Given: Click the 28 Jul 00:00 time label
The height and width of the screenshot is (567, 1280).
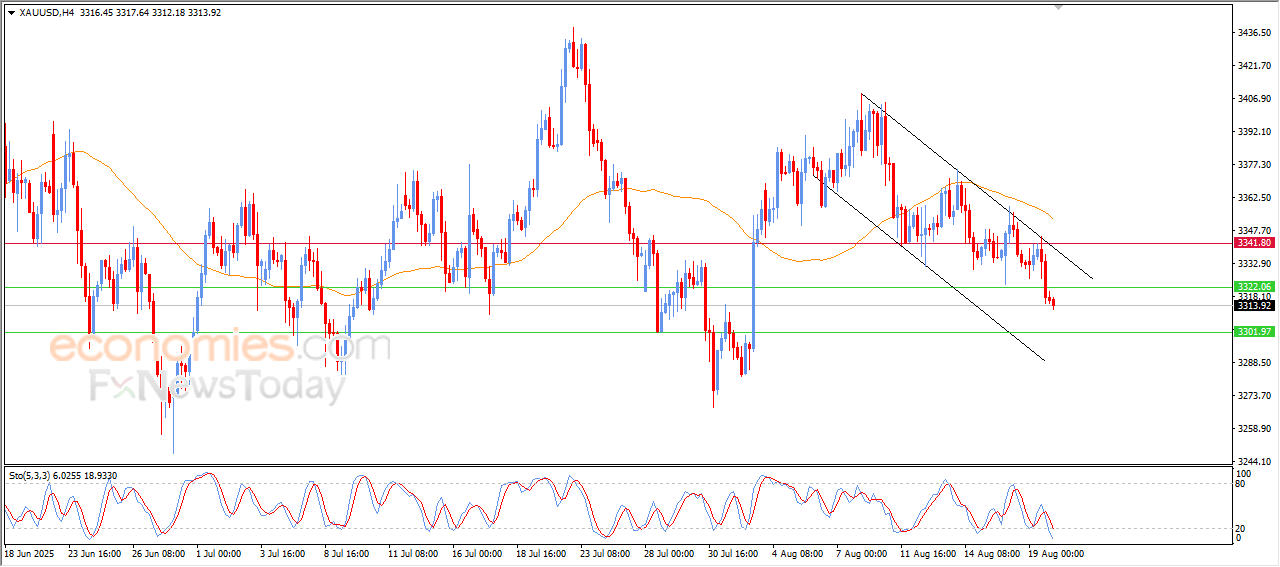Looking at the screenshot, I should pyautogui.click(x=670, y=553).
